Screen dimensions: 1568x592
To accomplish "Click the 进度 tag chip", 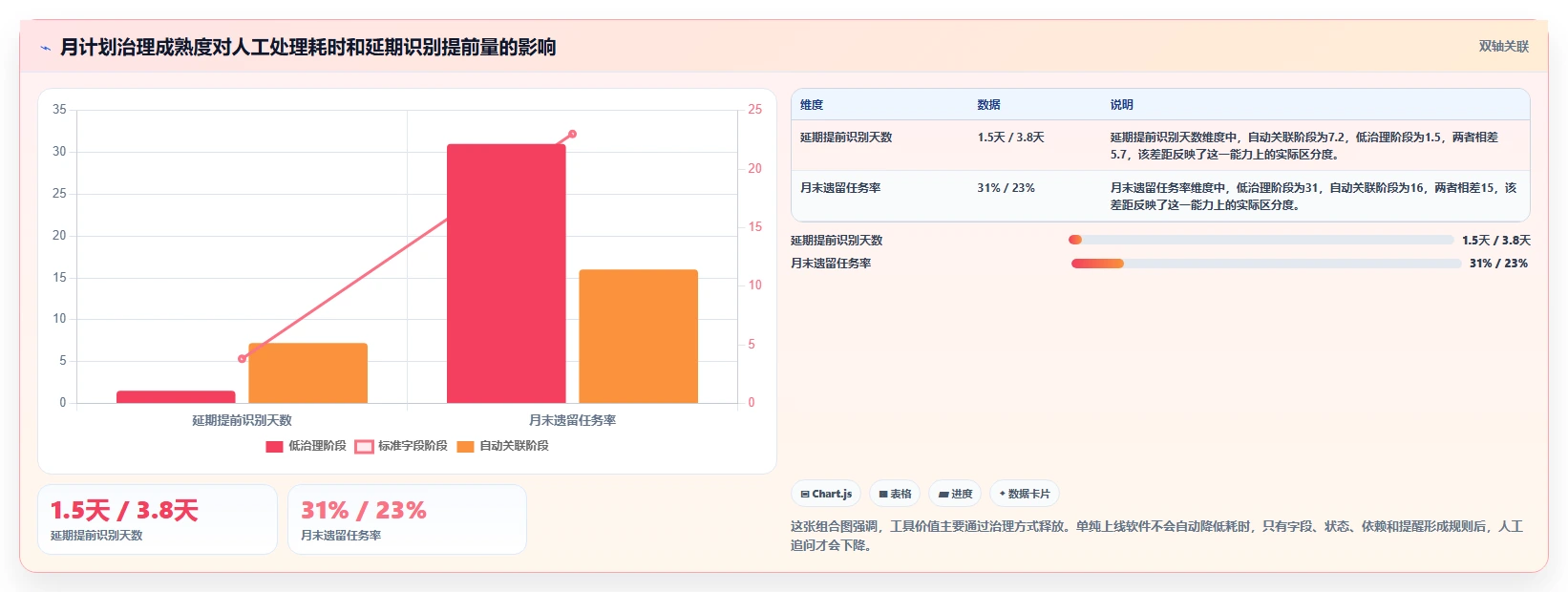I will [x=955, y=494].
